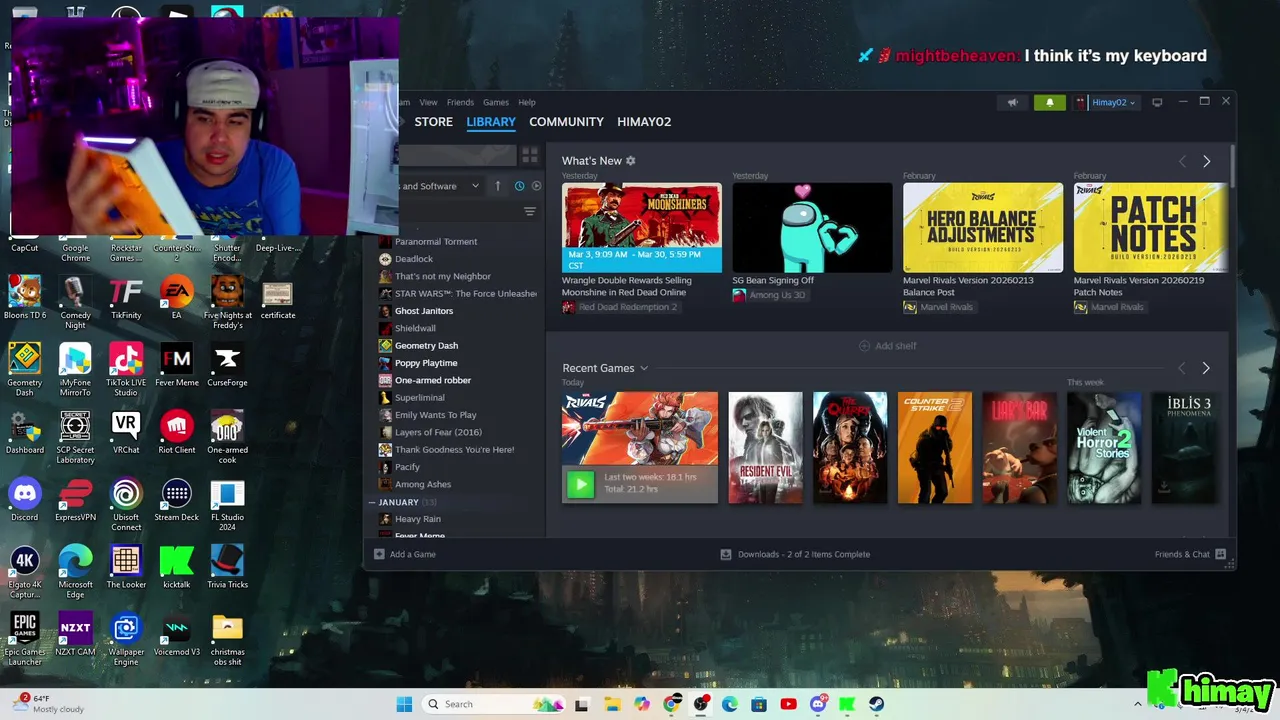1280x720 pixels.
Task: Expand Games and Software filter dropdown
Action: click(475, 186)
